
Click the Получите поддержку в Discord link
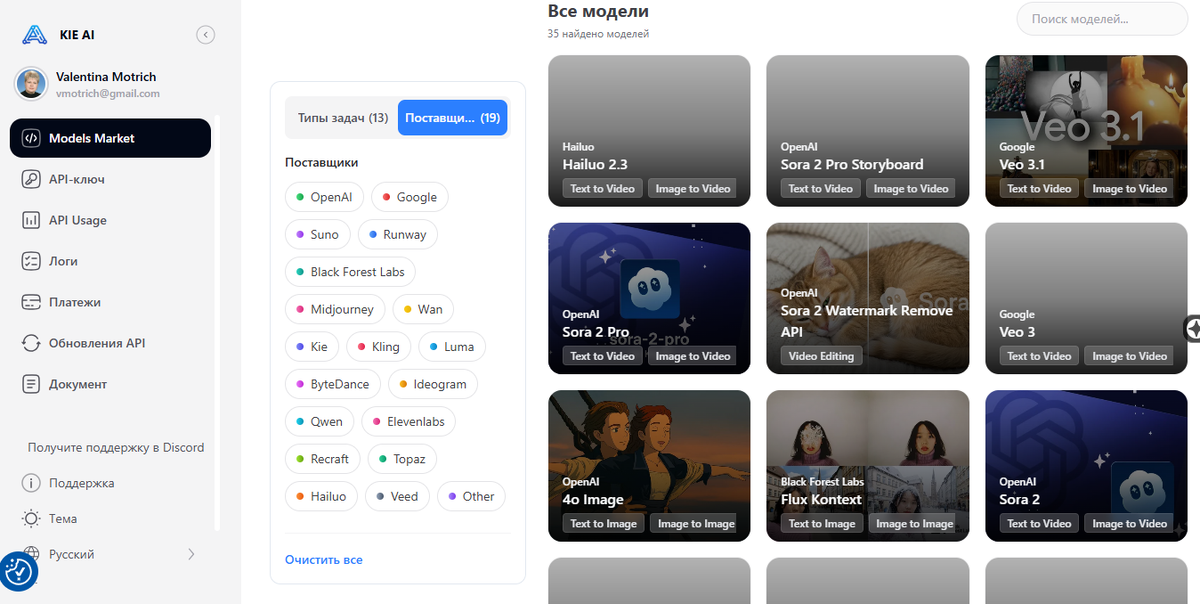[x=116, y=448]
